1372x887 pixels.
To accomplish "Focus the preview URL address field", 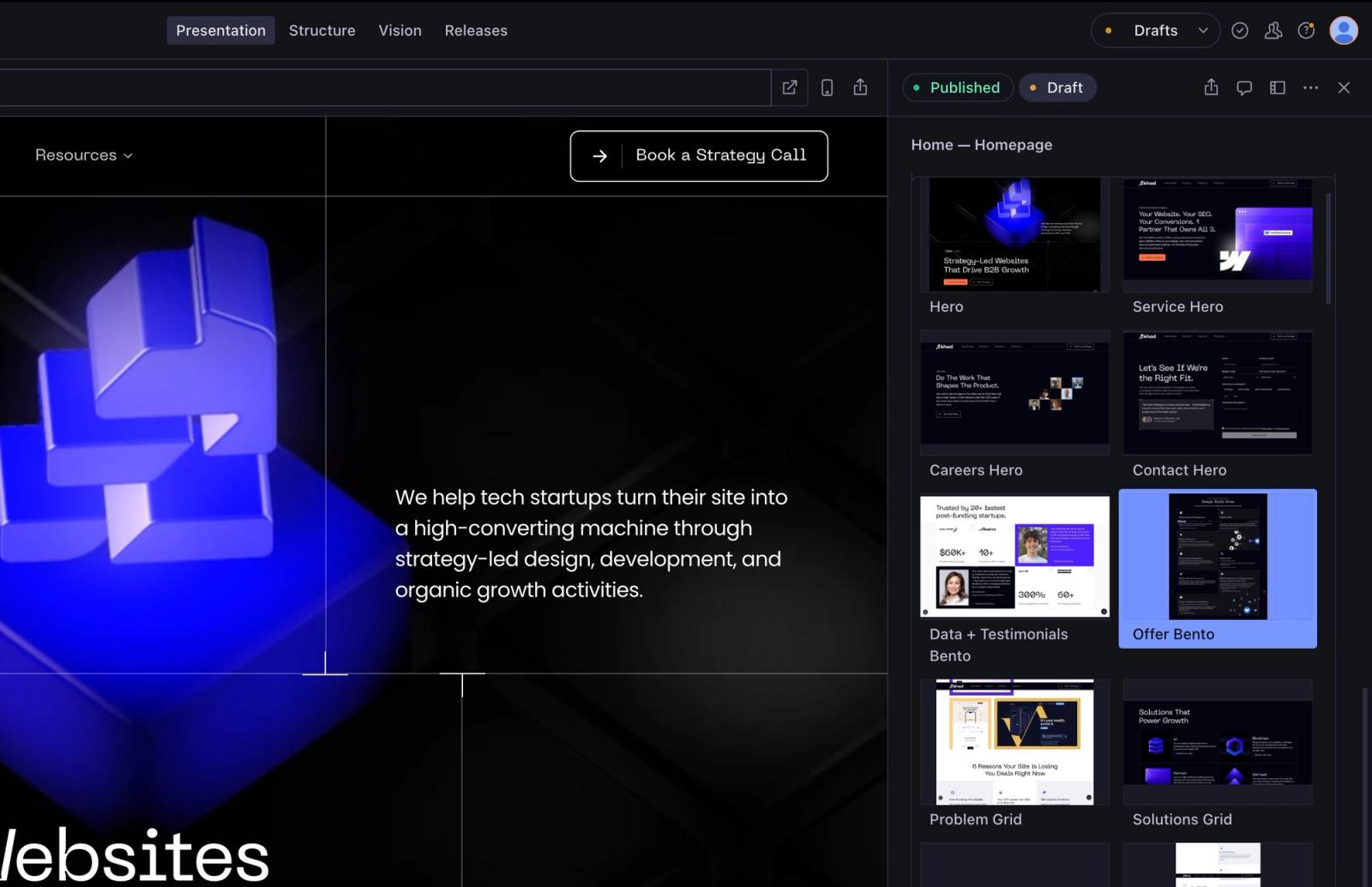I will tap(385, 87).
